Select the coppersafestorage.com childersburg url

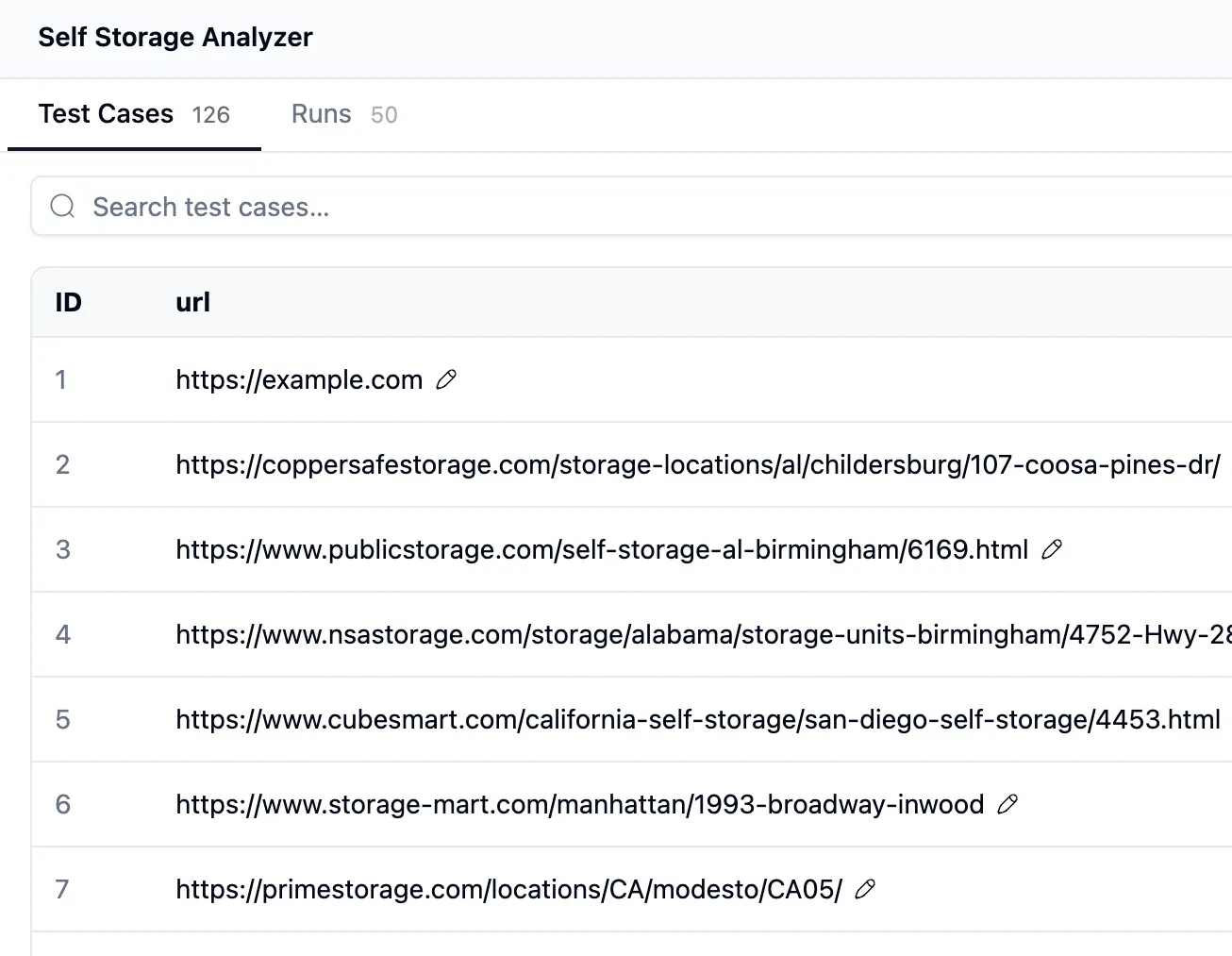point(698,464)
